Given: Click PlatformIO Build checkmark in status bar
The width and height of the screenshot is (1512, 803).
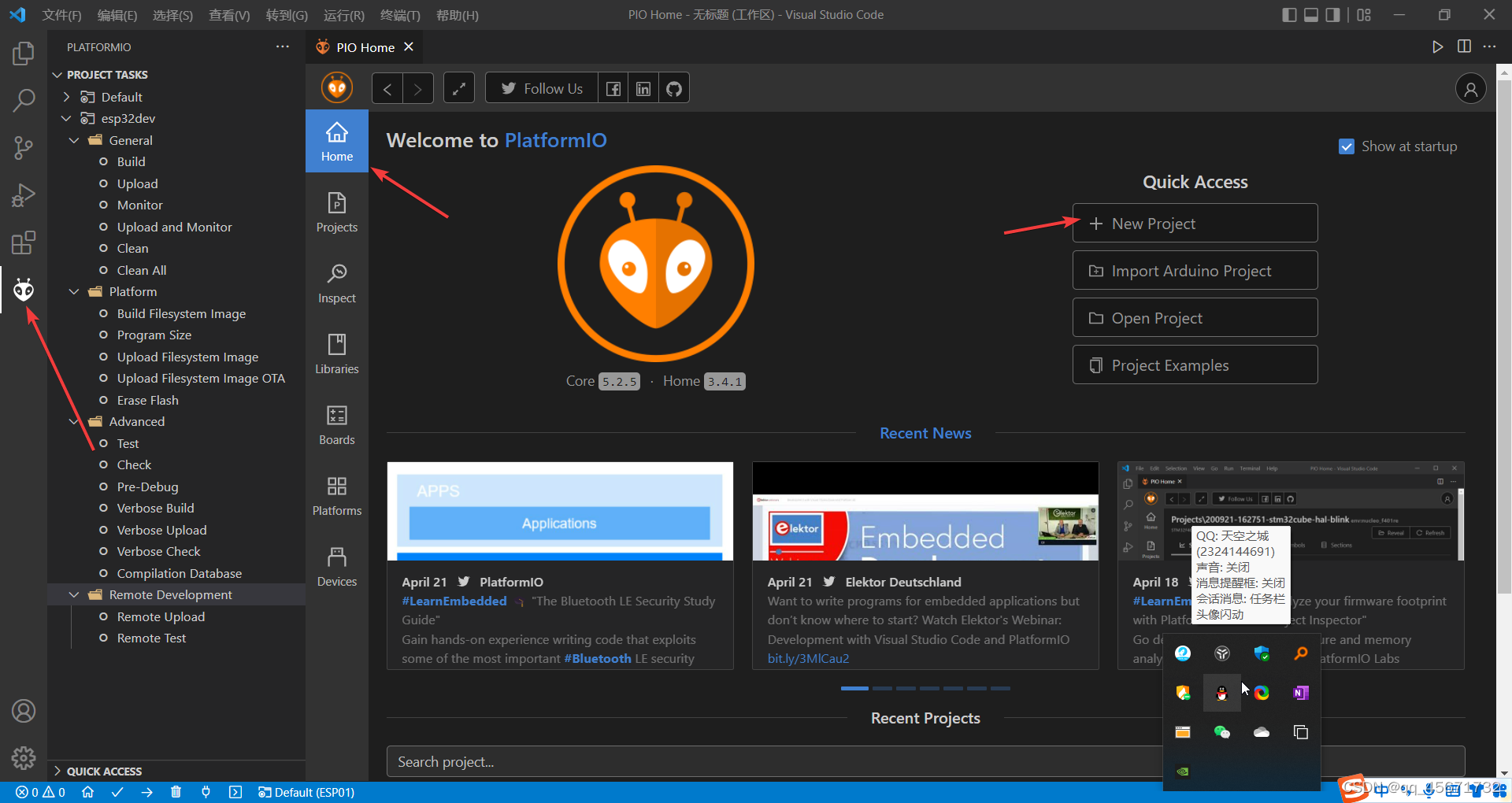Looking at the screenshot, I should (117, 792).
